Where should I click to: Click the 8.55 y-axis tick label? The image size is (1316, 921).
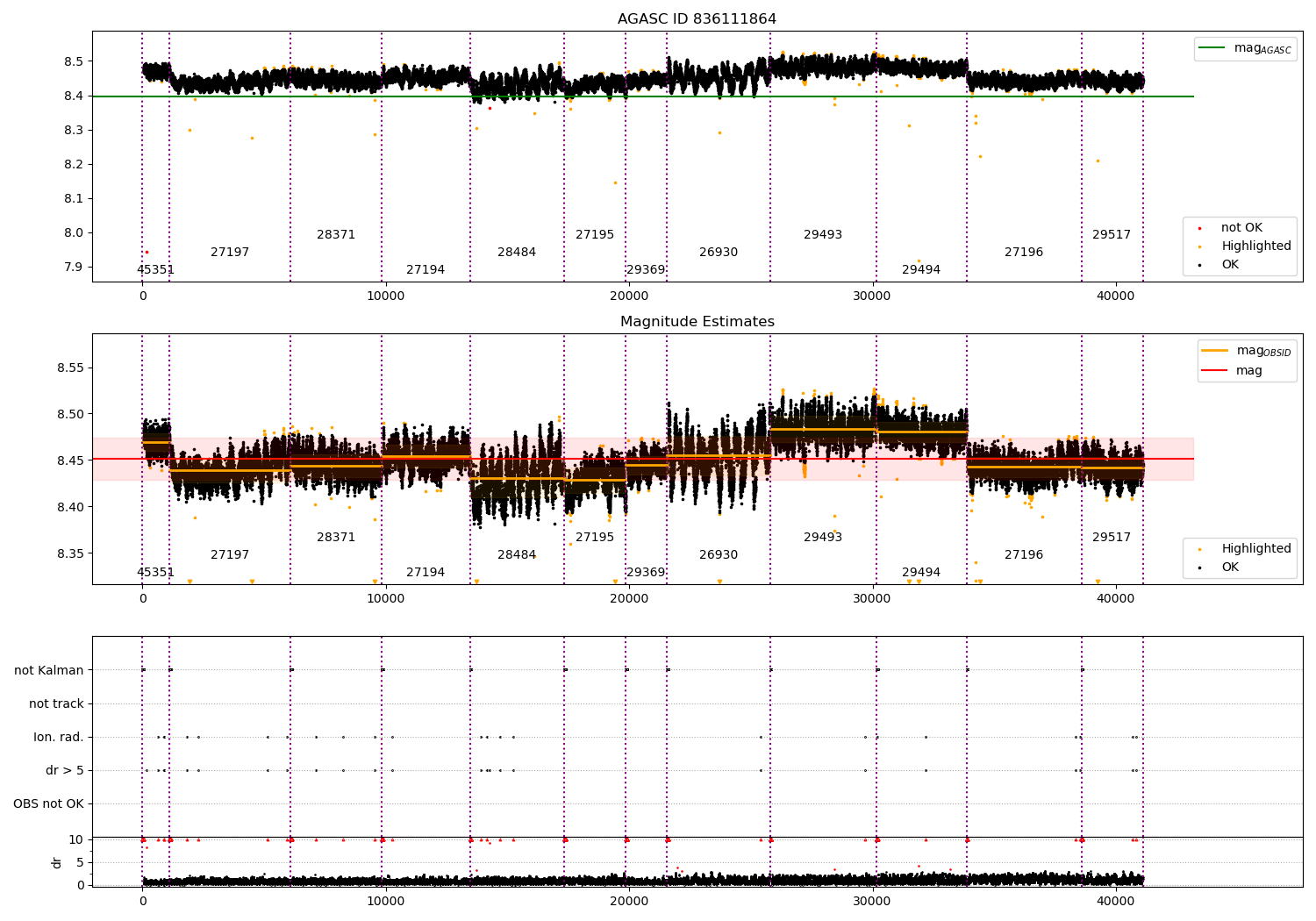click(x=69, y=368)
